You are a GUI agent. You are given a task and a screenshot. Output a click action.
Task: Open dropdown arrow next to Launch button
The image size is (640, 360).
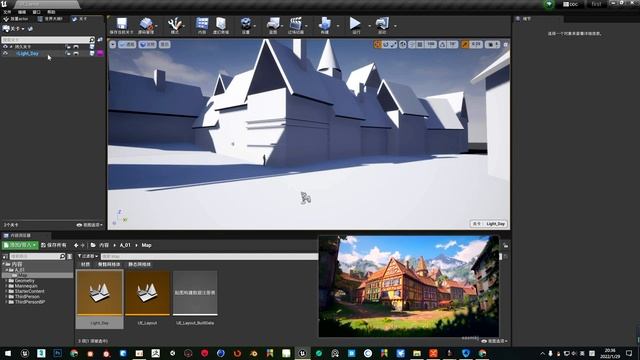(395, 26)
